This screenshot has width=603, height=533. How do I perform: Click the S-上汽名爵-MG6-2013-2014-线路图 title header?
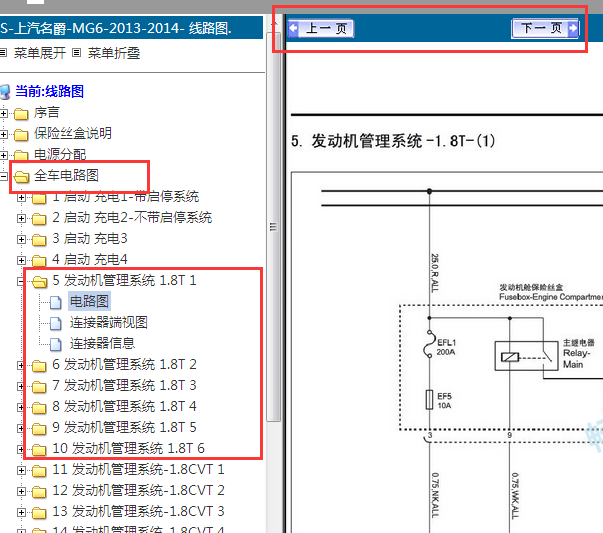131,28
